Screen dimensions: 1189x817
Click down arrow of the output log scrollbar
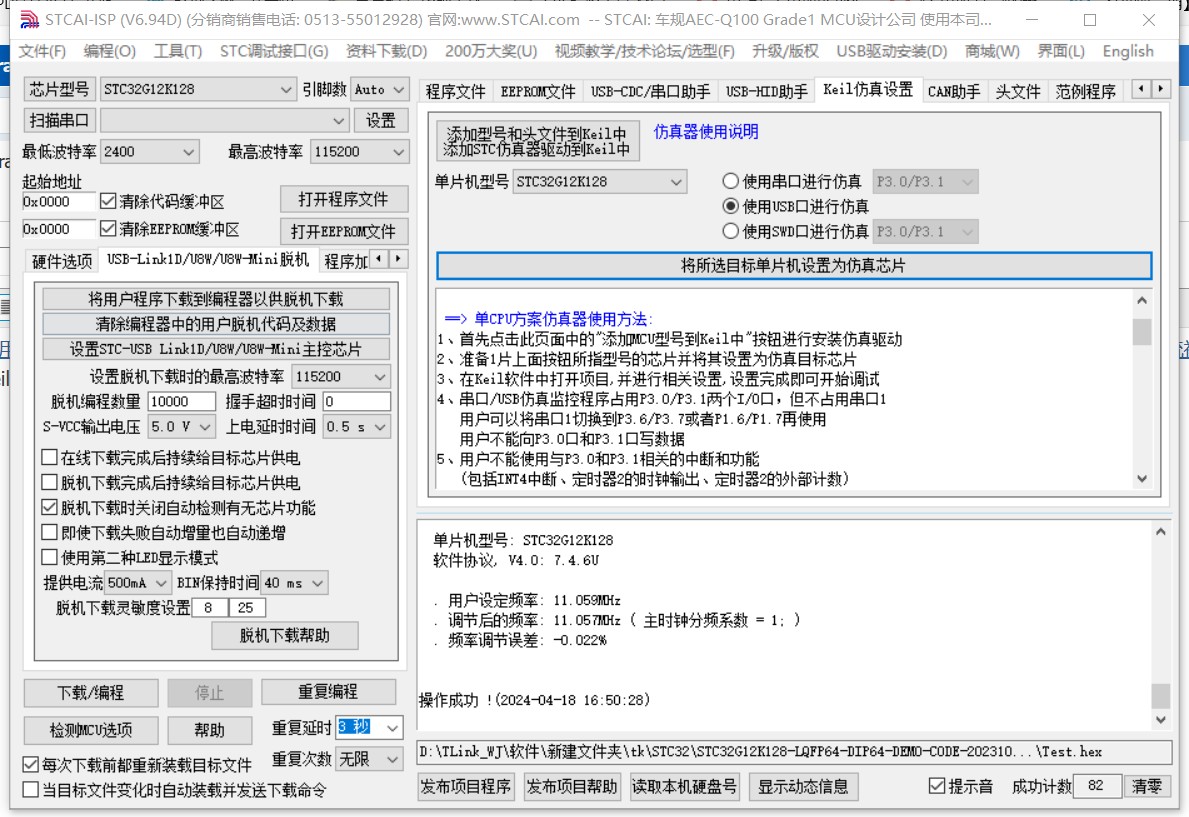pyautogui.click(x=1160, y=719)
